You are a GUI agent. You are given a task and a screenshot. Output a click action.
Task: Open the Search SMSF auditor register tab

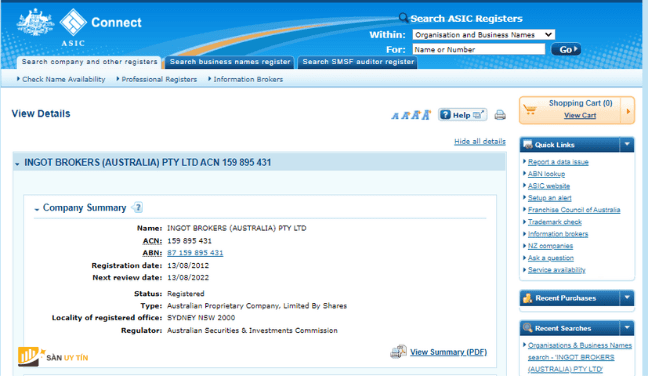[x=358, y=62]
